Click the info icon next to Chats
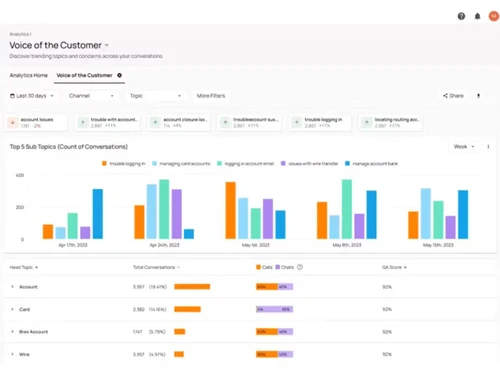The height and width of the screenshot is (375, 500). coord(300,267)
